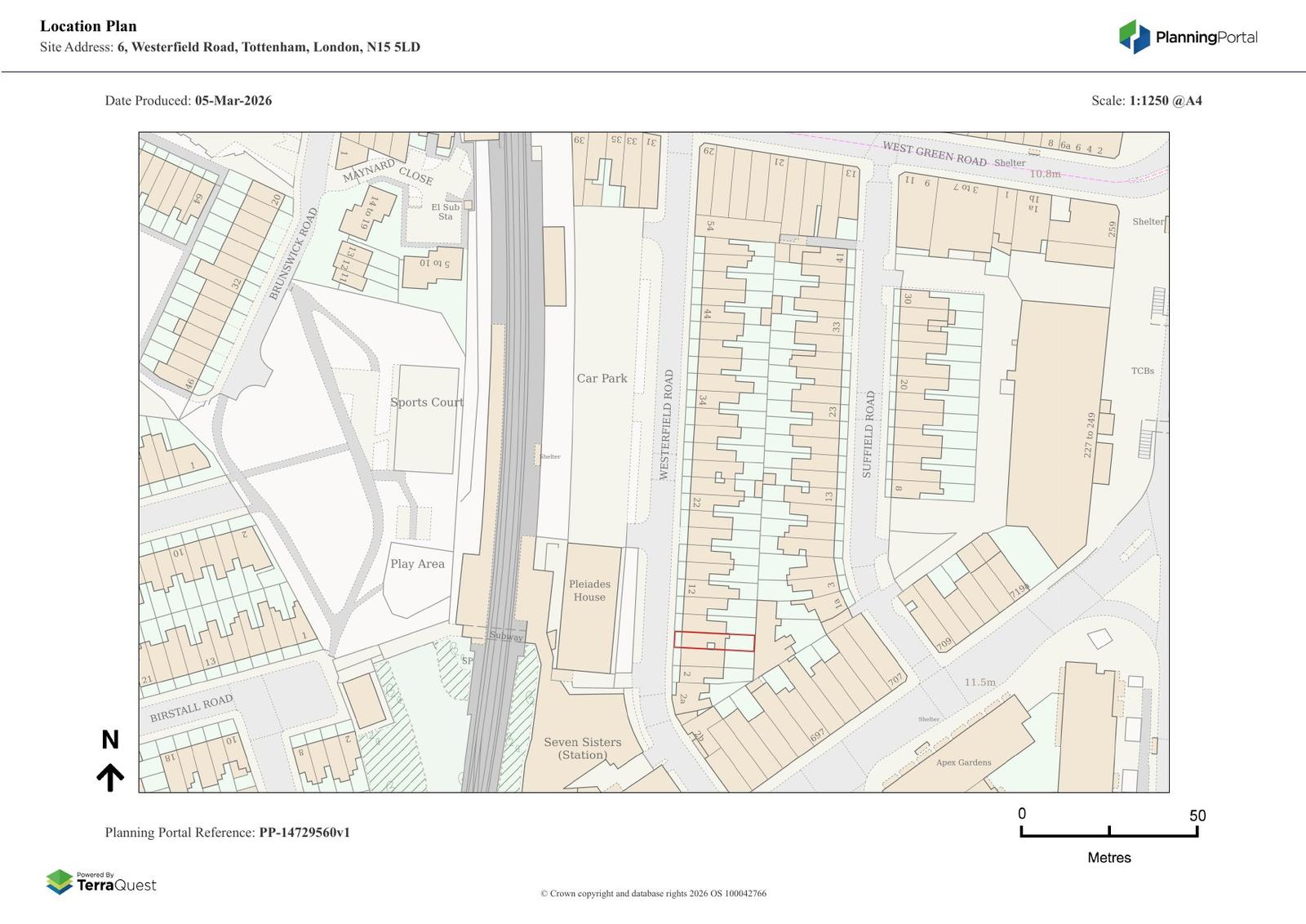Select the Planning Portal reference PP-14729560v1
The width and height of the screenshot is (1306, 924).
coord(304,833)
